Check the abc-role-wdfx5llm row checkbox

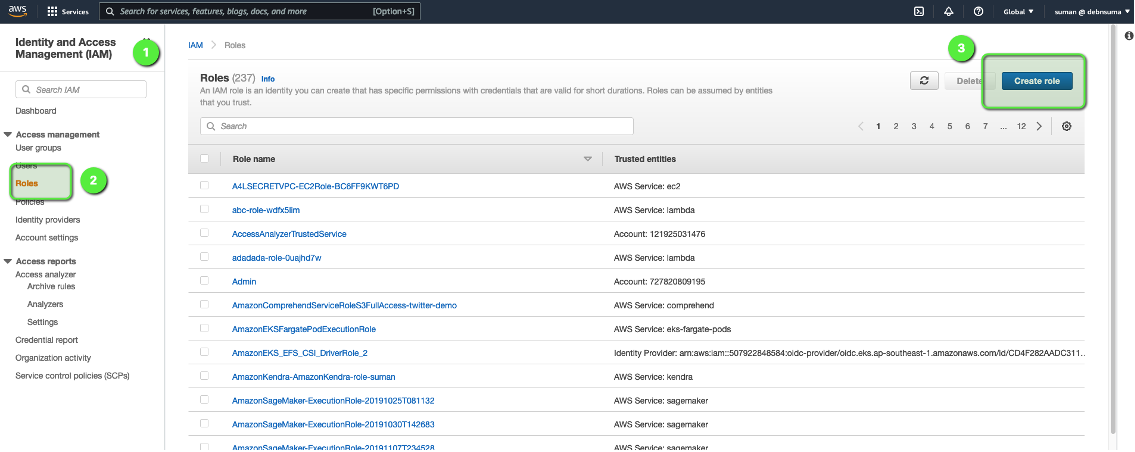204,209
